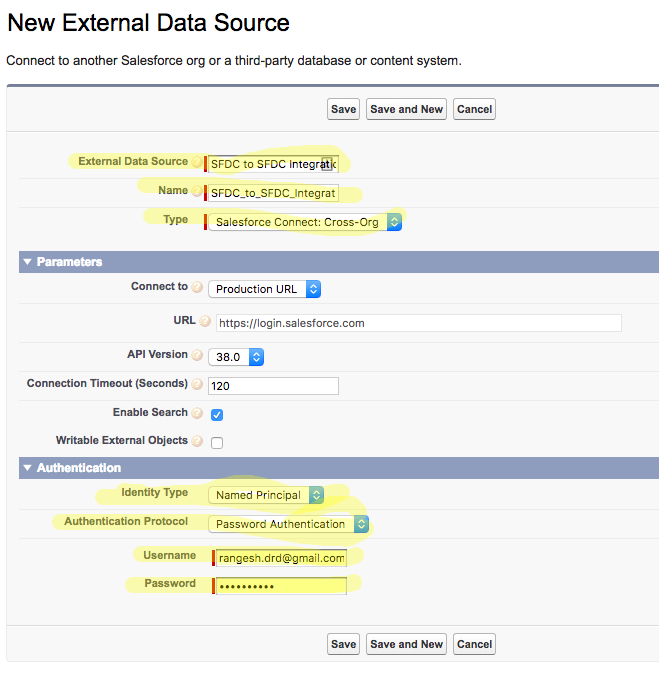Uncheck the Enable Search checkbox

(x=217, y=414)
